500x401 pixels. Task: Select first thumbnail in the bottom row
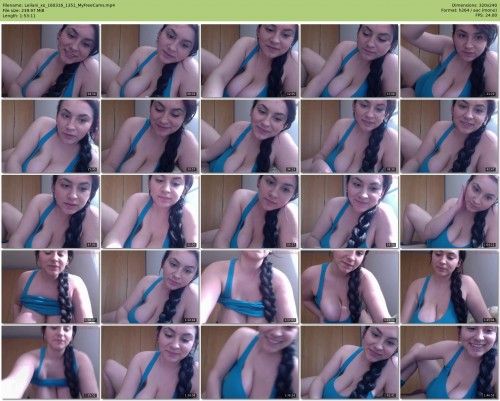(x=50, y=362)
